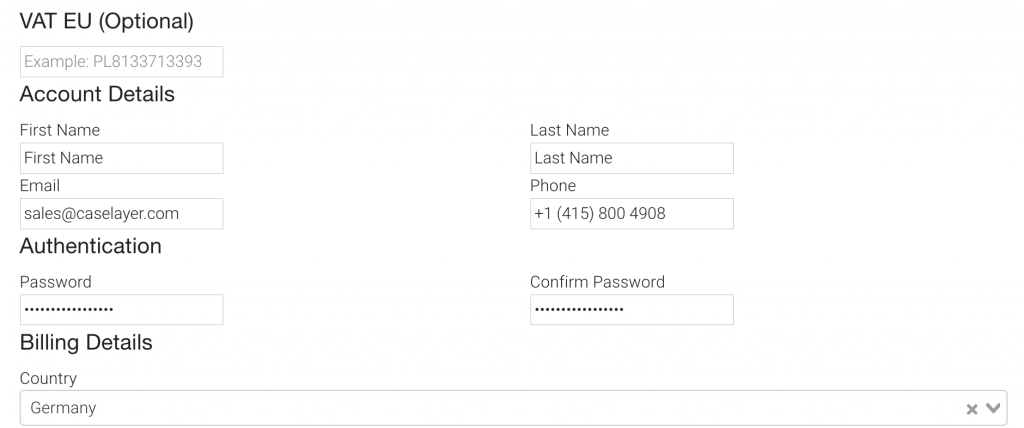Click the VAT EU example input field

pyautogui.click(x=121, y=62)
